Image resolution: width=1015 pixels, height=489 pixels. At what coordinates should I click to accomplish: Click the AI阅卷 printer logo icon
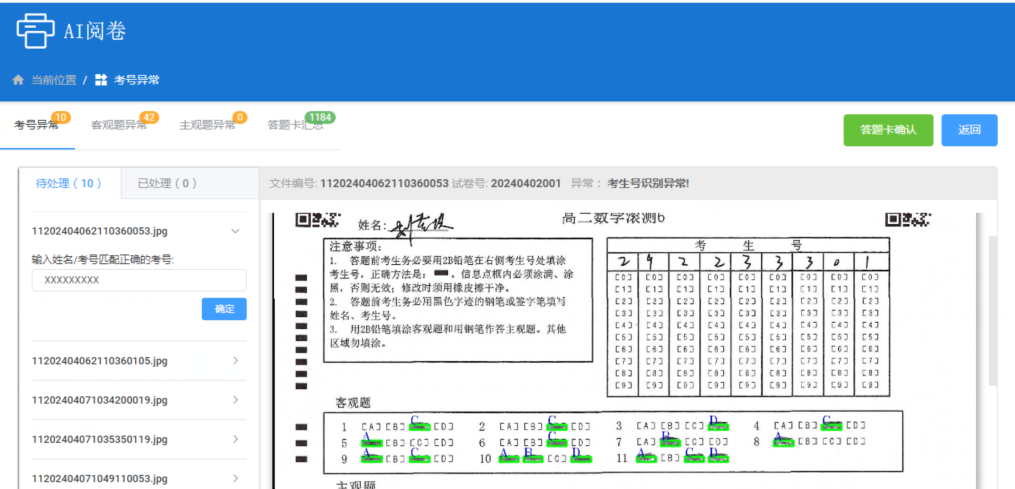click(x=34, y=30)
